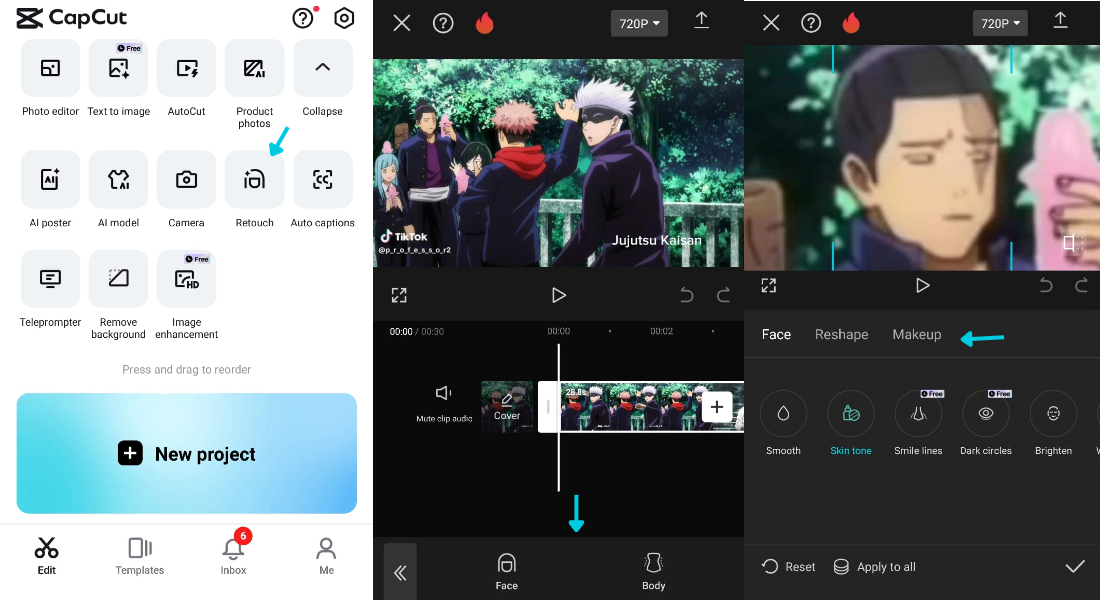Go to the Me profile tab
Screen dimensions: 1100x600
click(x=326, y=556)
